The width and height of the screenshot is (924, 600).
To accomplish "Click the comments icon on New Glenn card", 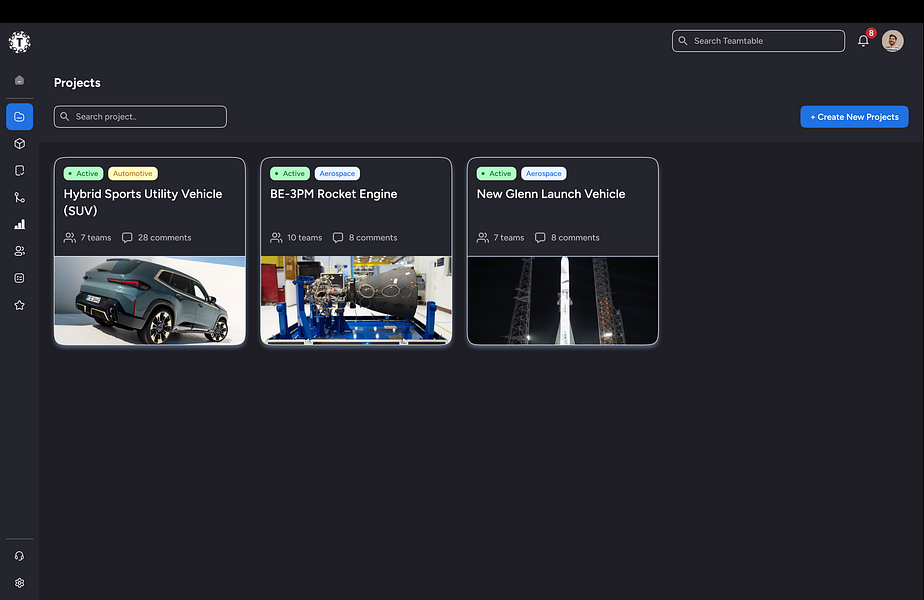I will tap(540, 238).
